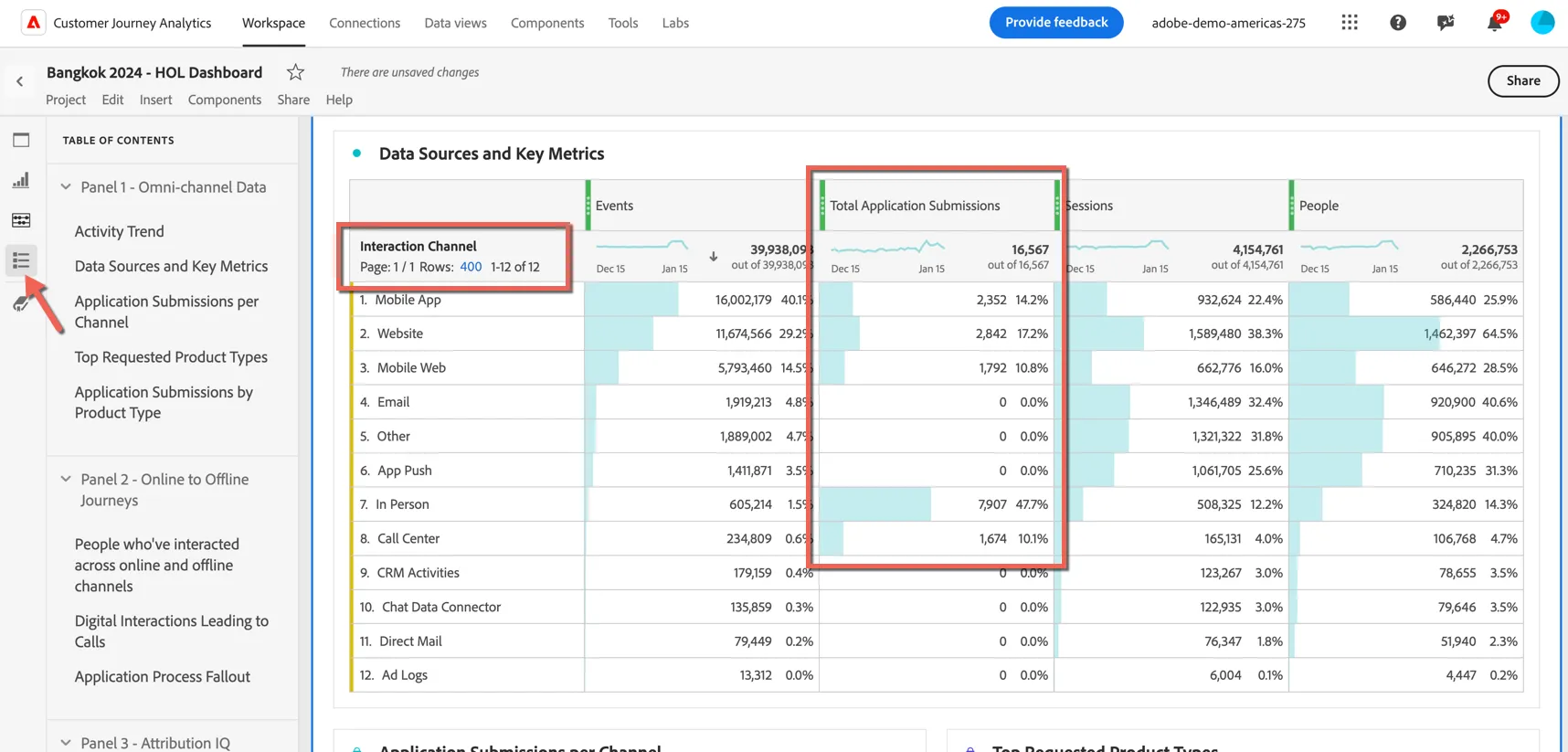1568x752 pixels.
Task: Open the notifications bell
Action: point(1495,22)
